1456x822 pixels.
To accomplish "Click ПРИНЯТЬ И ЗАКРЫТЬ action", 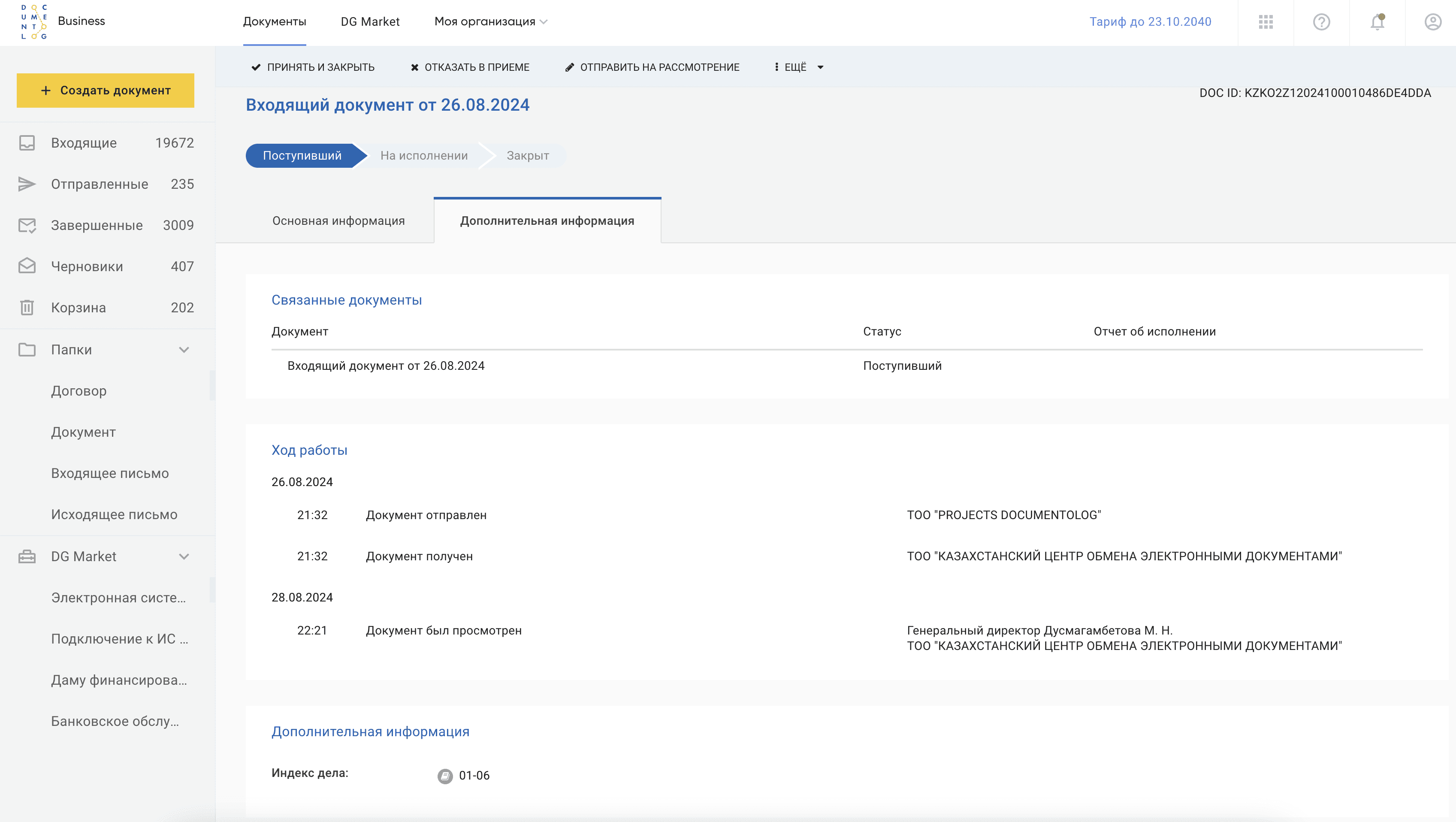I will [x=313, y=67].
